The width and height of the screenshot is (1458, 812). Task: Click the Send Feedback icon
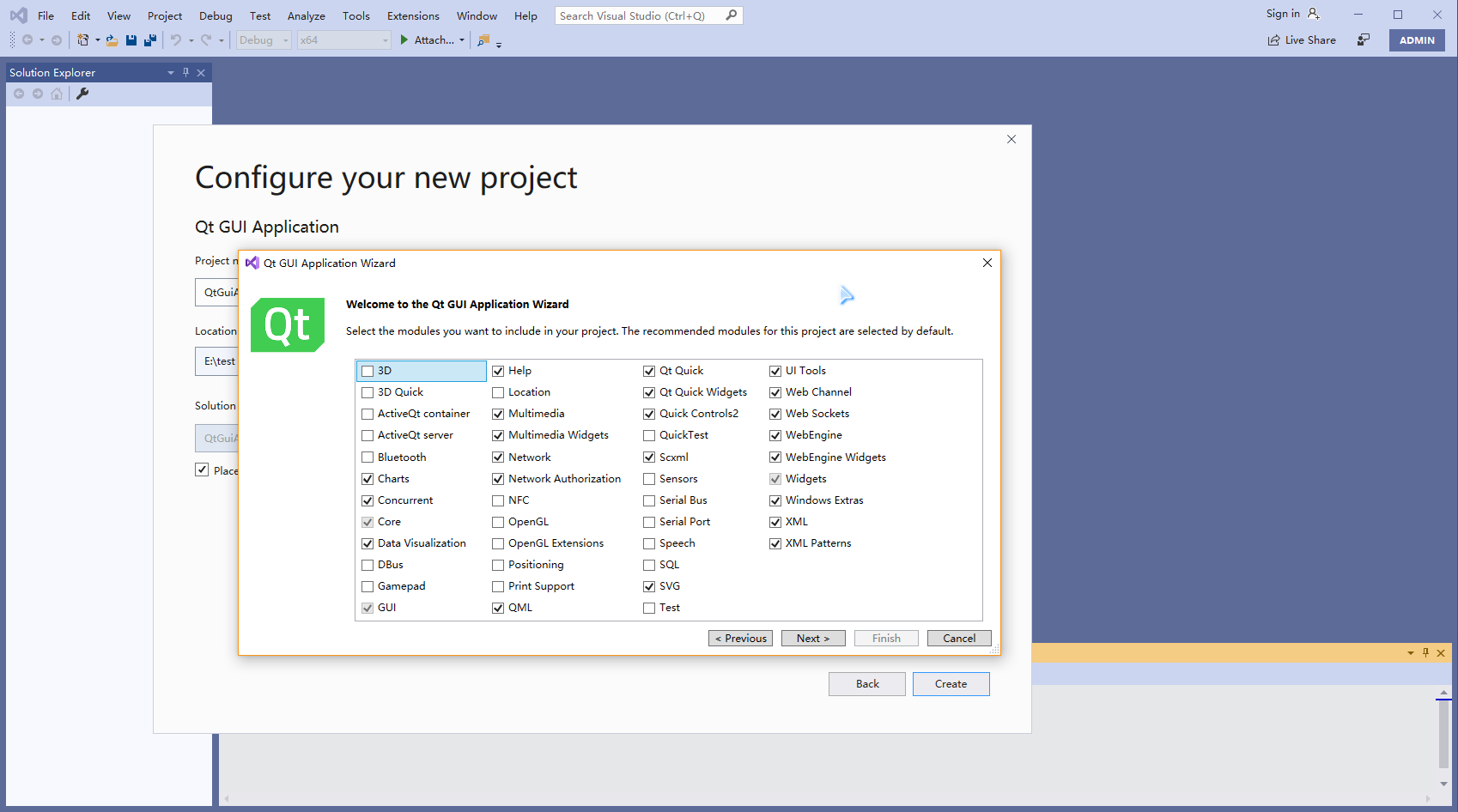(1364, 39)
